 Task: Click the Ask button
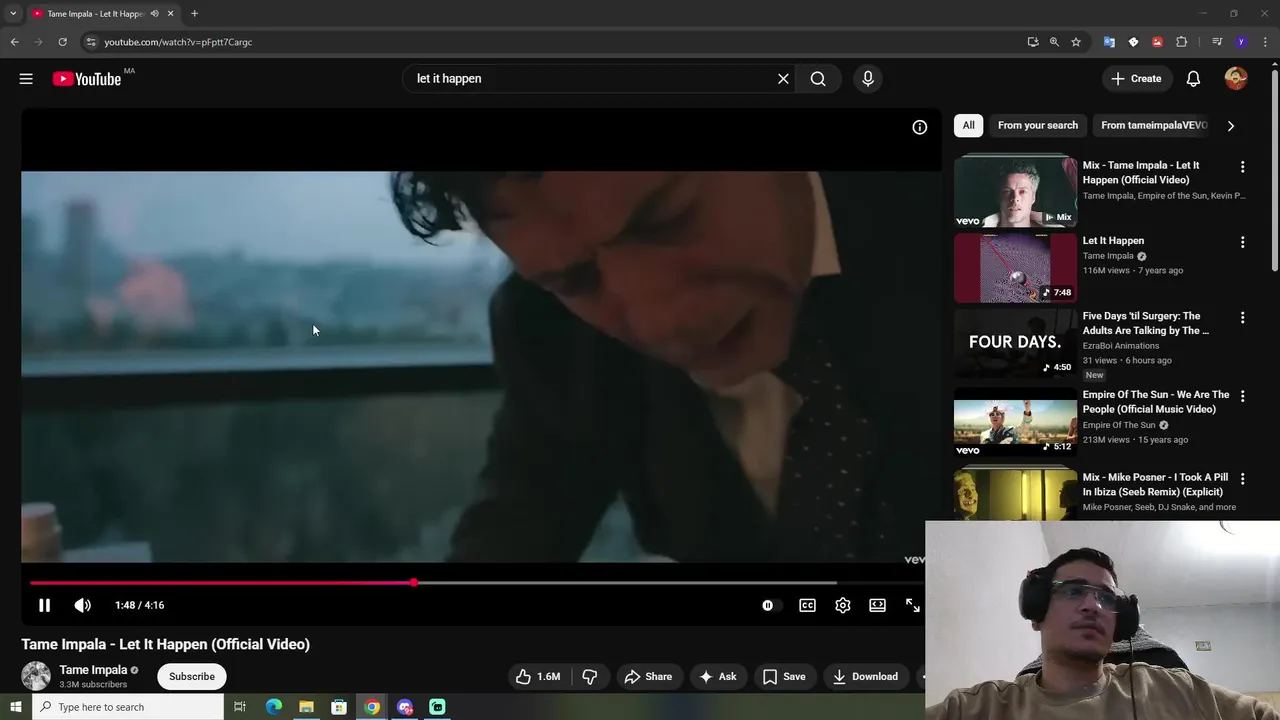[x=717, y=677]
